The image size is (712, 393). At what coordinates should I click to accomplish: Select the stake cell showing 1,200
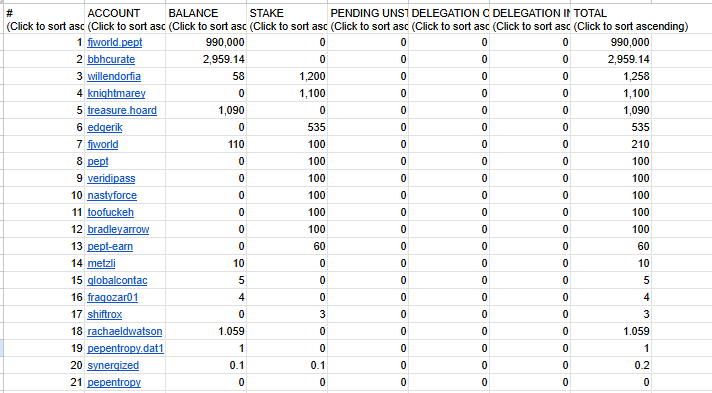click(x=287, y=76)
